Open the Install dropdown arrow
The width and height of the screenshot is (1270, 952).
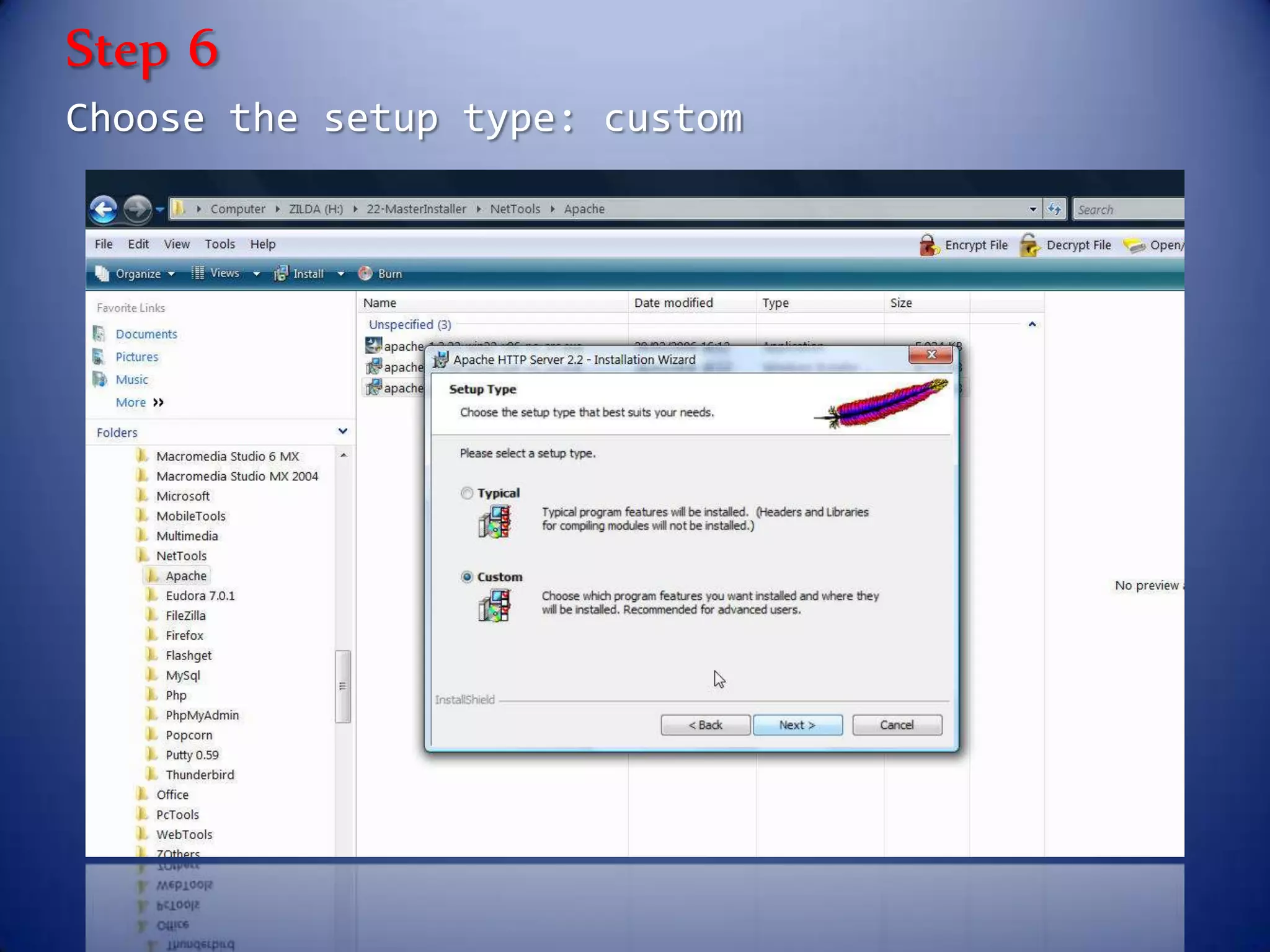(340, 274)
